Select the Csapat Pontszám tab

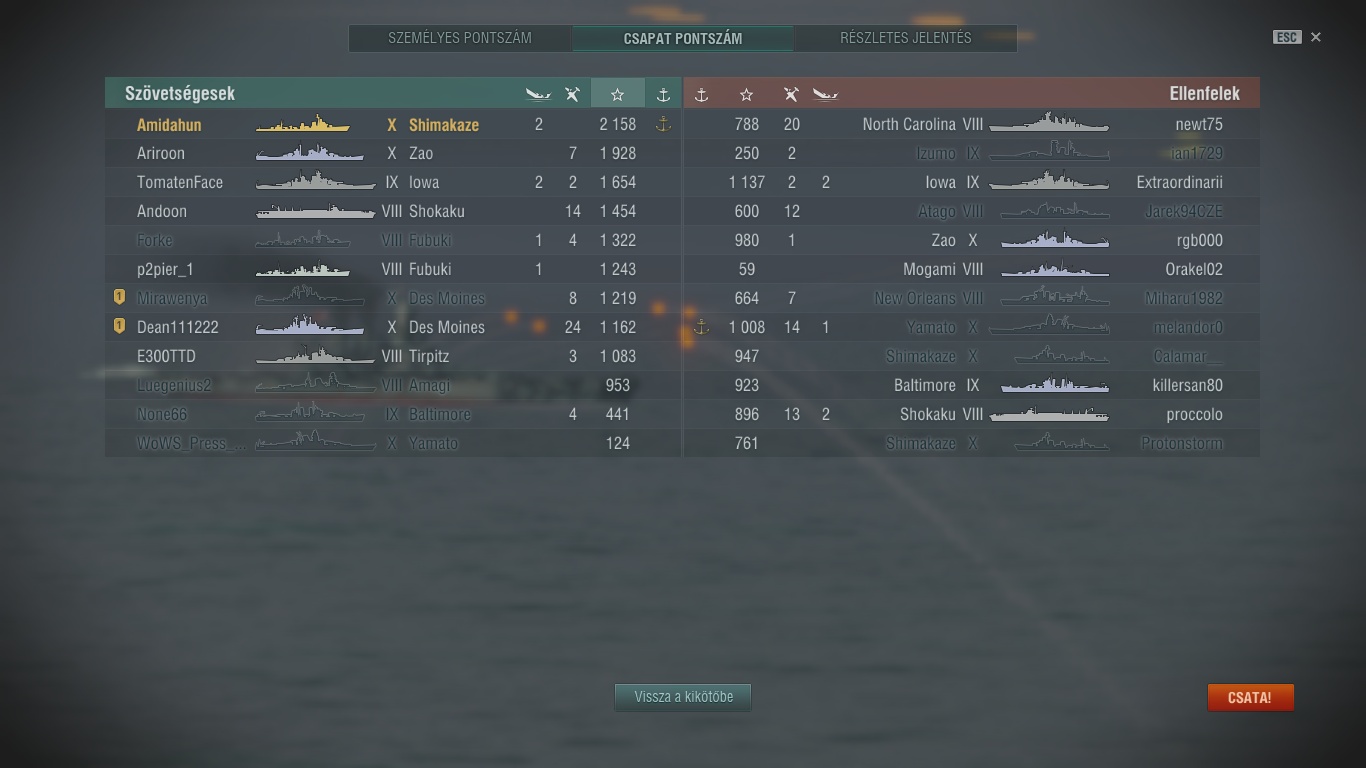(x=683, y=38)
